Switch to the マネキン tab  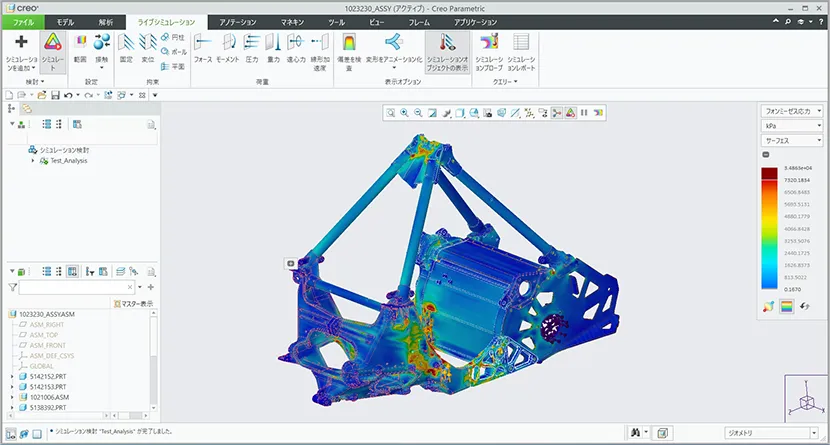(292, 22)
